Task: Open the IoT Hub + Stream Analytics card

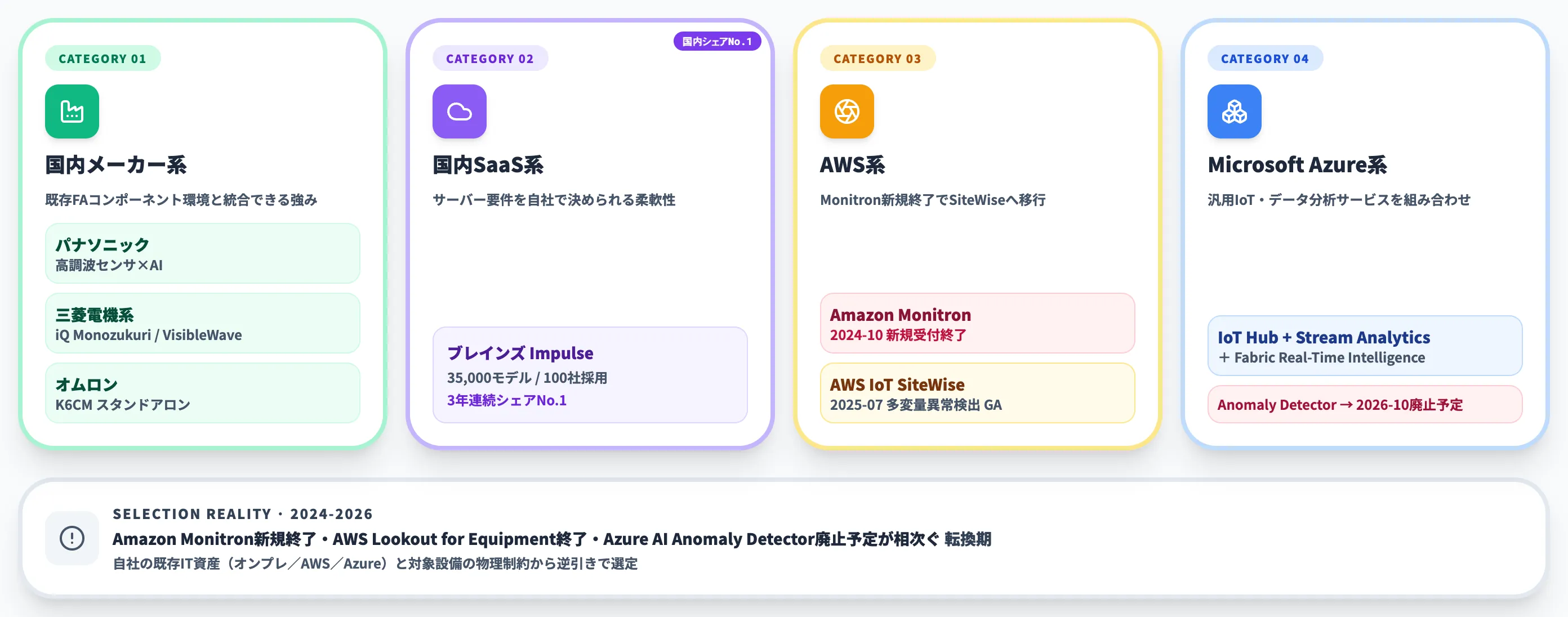Action: tap(1365, 346)
